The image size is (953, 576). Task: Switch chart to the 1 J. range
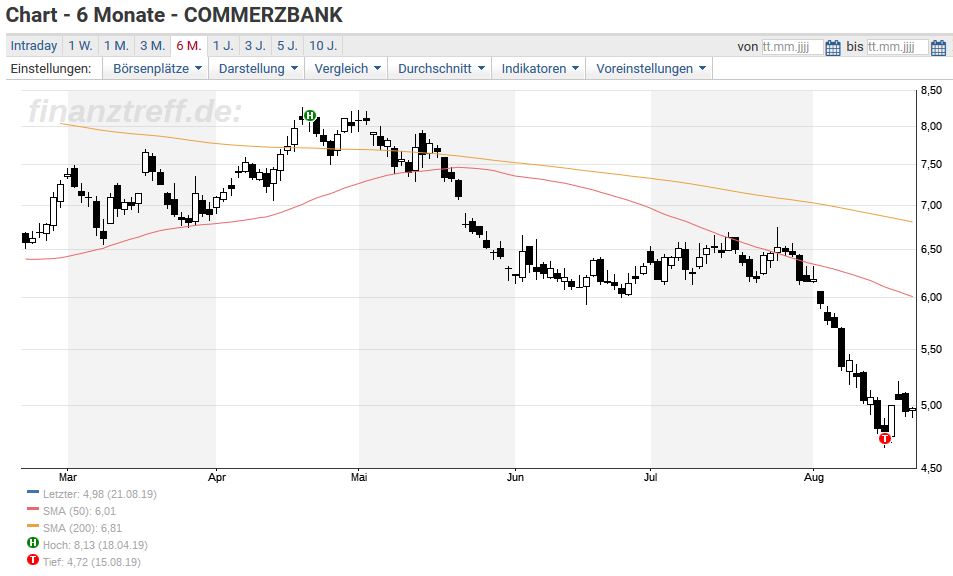tap(223, 46)
